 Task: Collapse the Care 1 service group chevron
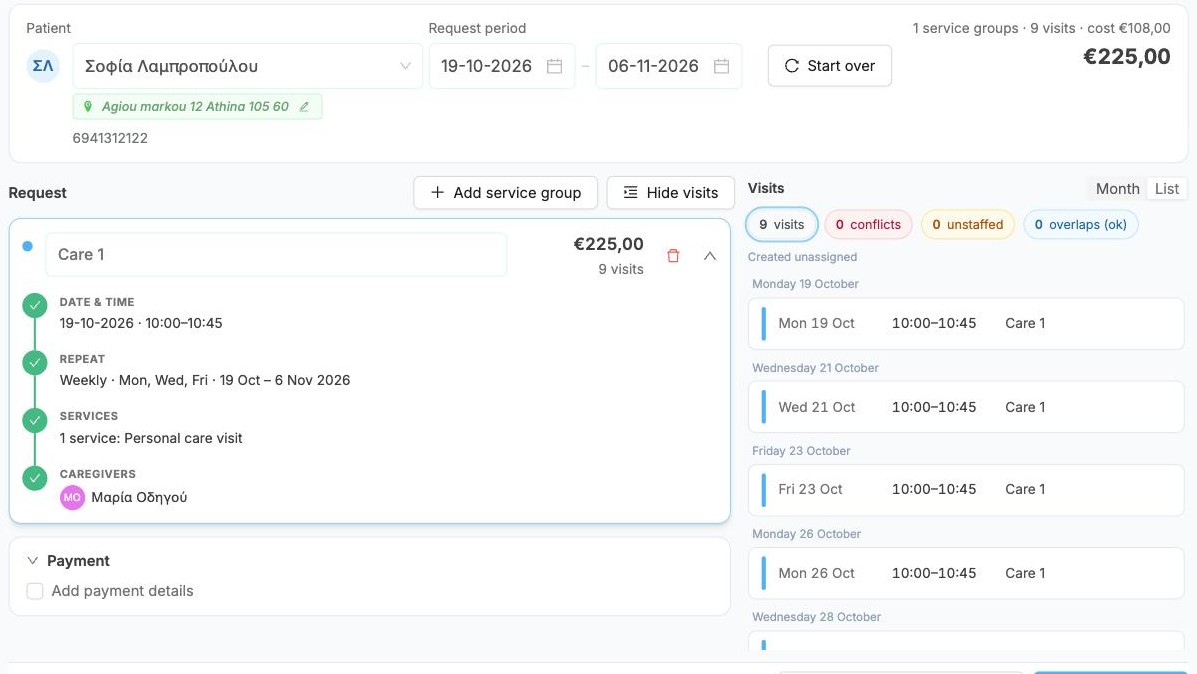(x=710, y=256)
